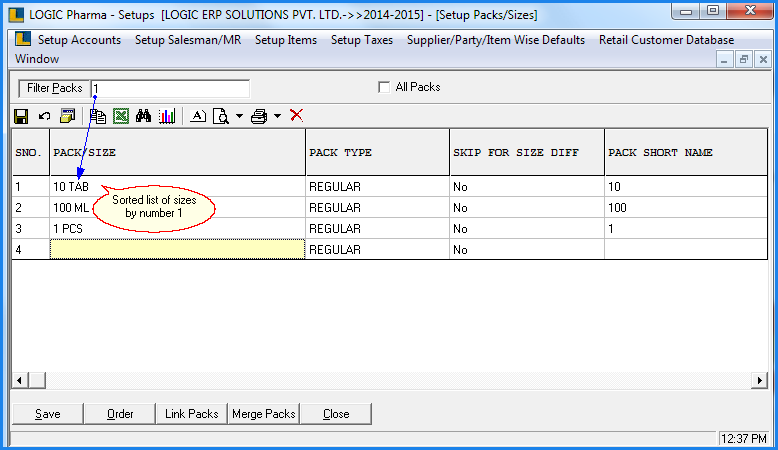This screenshot has height=450, width=778.
Task: Open print preview magnifier page icon
Action: click(x=220, y=117)
